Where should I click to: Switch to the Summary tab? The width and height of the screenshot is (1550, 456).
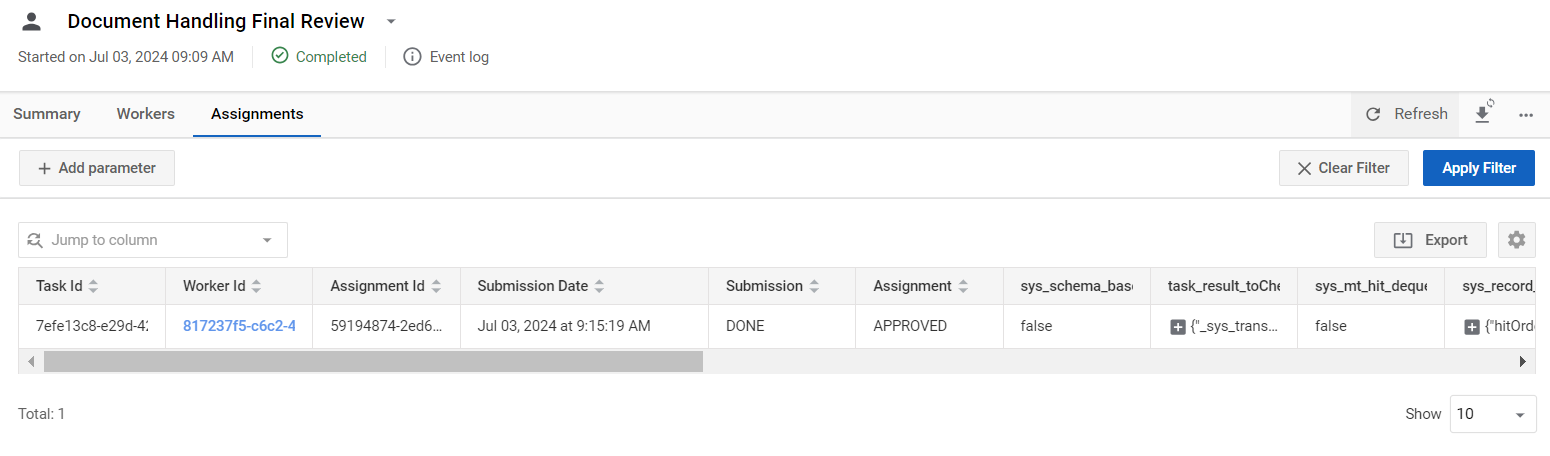tap(47, 114)
